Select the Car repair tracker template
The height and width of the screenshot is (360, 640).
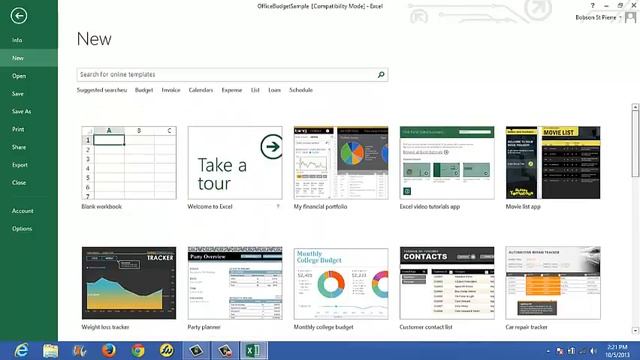point(553,283)
